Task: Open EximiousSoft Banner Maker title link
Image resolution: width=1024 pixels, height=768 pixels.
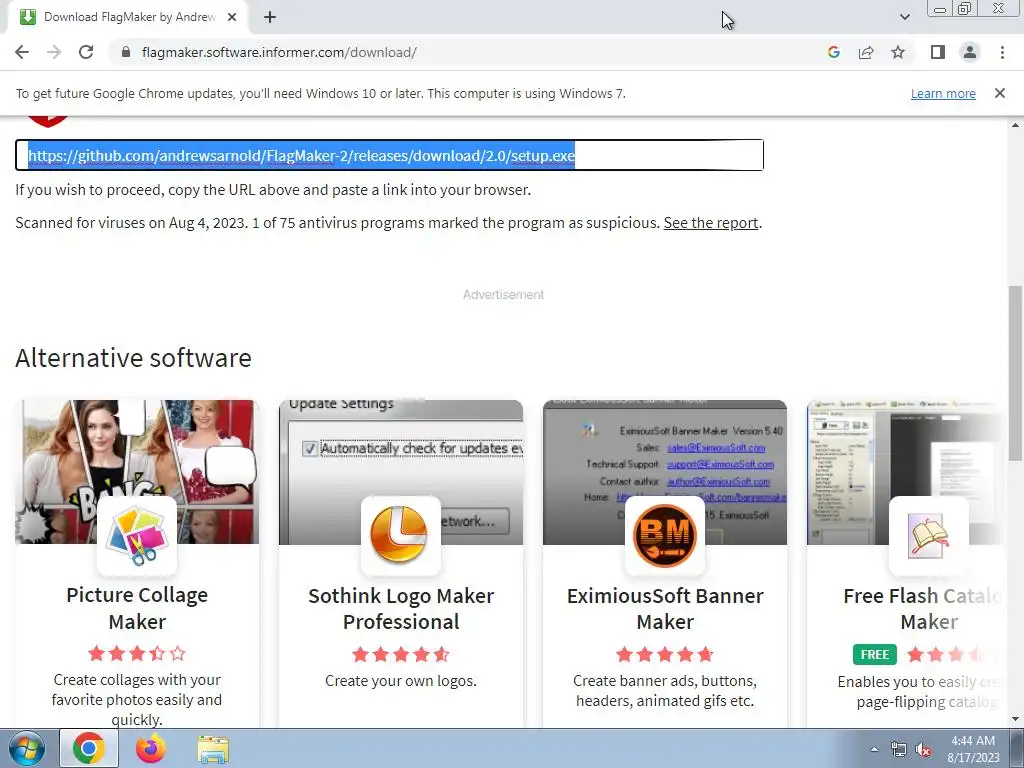Action: 665,609
